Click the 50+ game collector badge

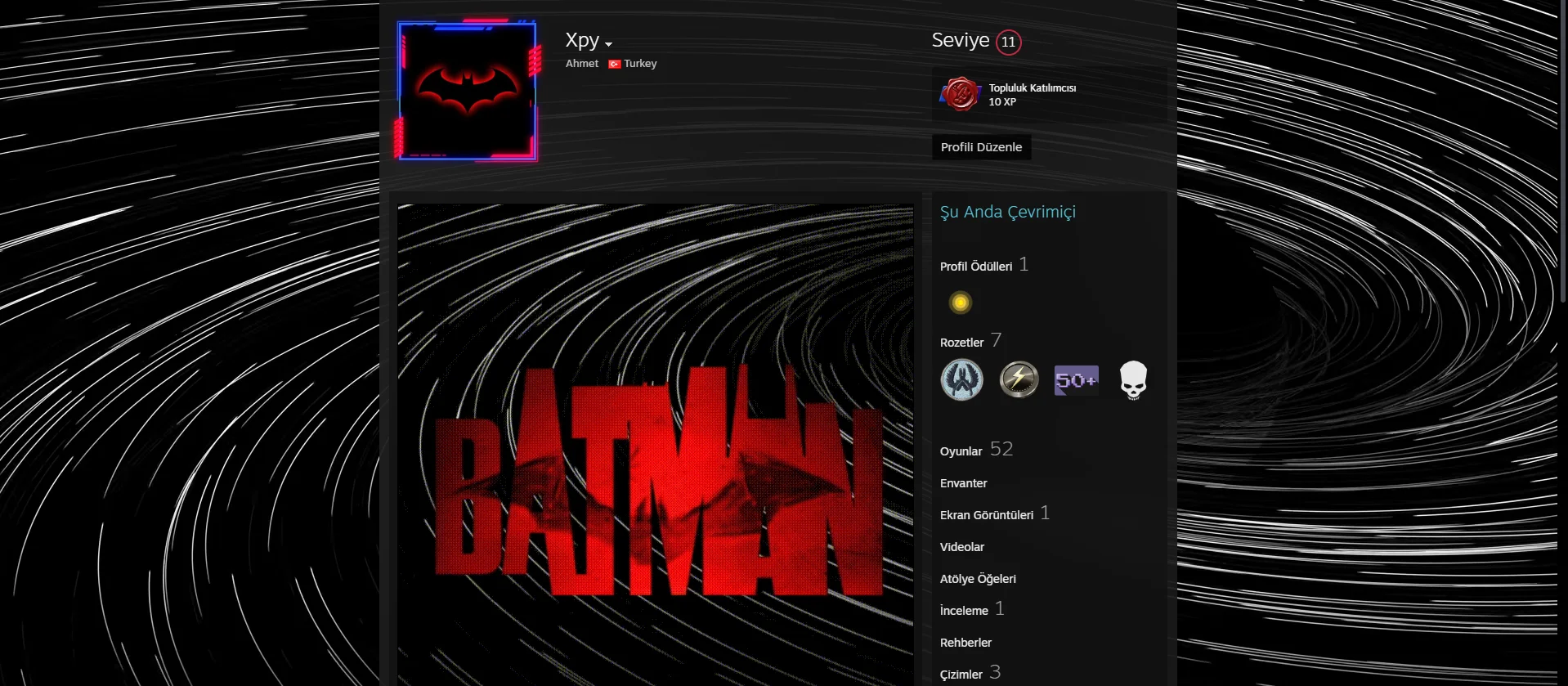(x=1076, y=380)
